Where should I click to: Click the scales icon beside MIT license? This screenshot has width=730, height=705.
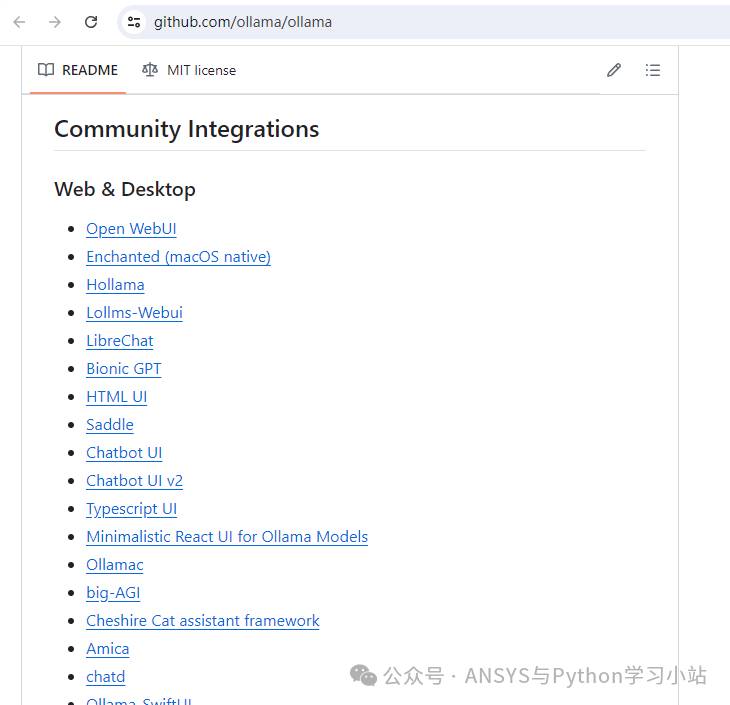[x=150, y=70]
